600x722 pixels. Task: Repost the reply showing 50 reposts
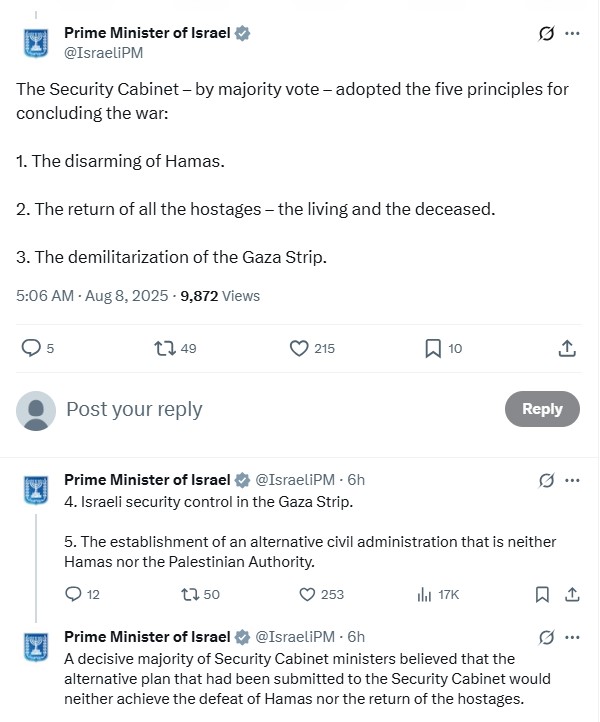200,594
